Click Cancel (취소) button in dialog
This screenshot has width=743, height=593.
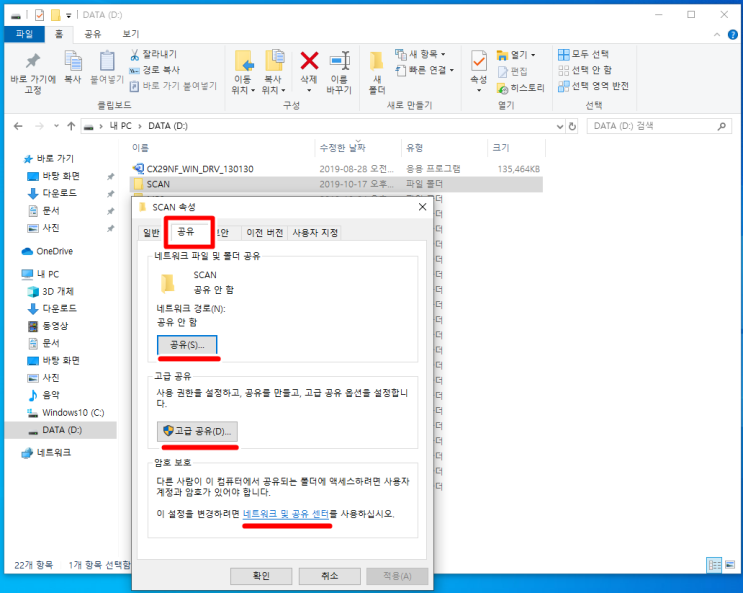(329, 576)
